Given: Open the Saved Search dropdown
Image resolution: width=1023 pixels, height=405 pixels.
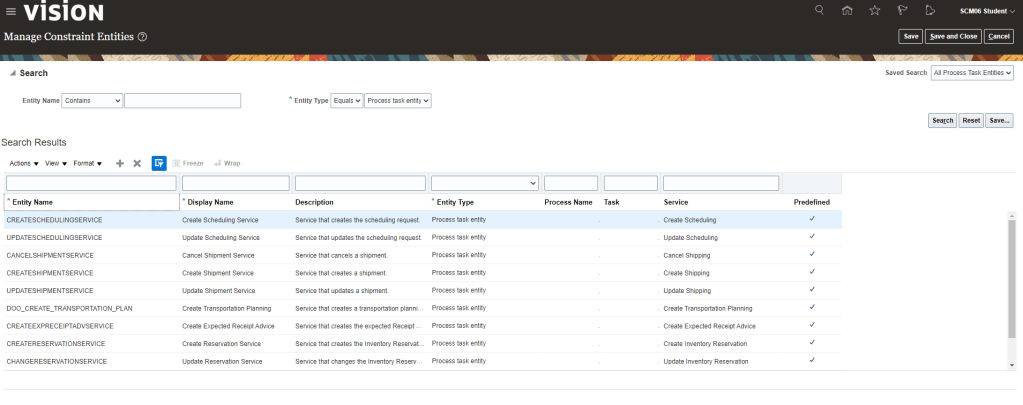Looking at the screenshot, I should [972, 73].
